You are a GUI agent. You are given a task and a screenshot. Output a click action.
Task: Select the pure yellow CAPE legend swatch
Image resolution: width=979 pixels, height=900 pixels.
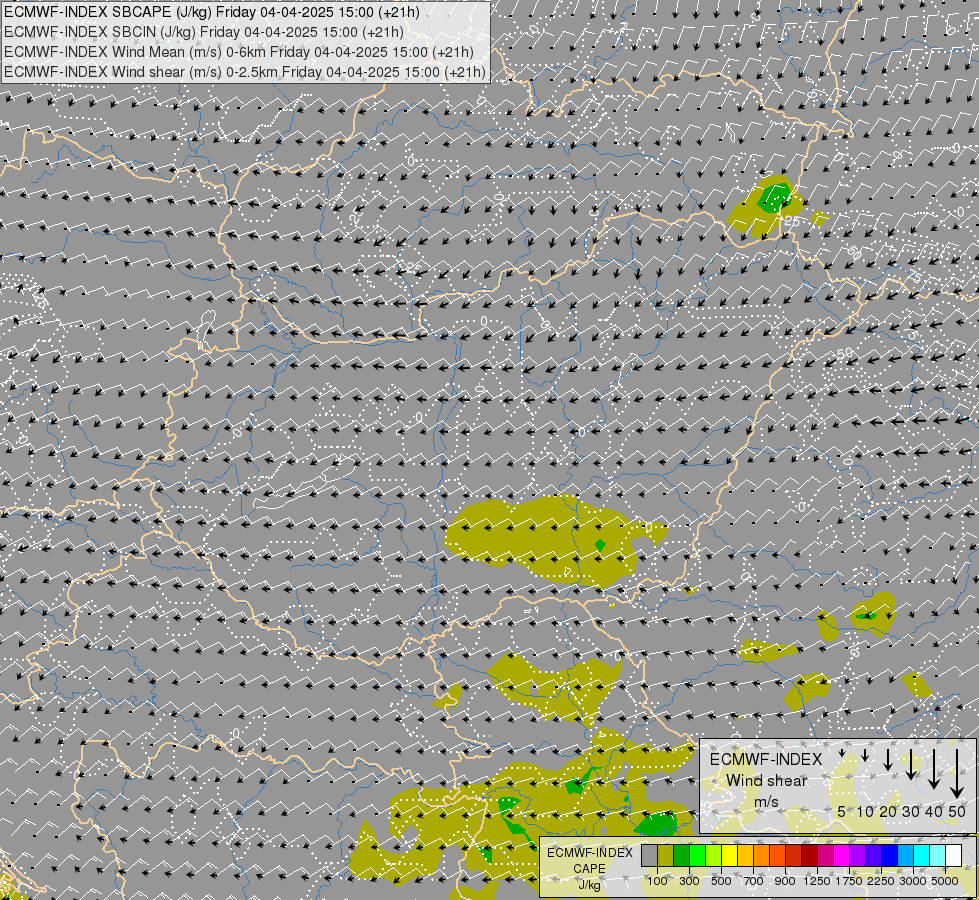[729, 856]
